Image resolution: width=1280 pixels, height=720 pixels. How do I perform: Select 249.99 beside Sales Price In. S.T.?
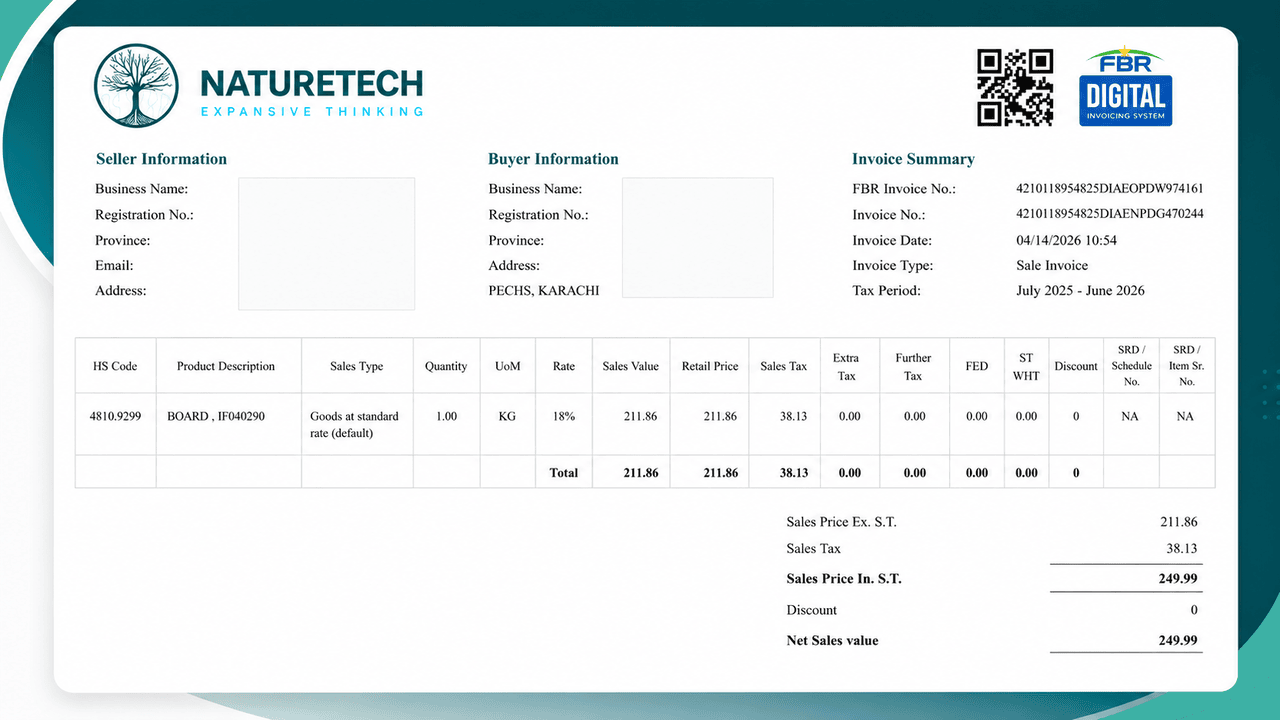1178,579
